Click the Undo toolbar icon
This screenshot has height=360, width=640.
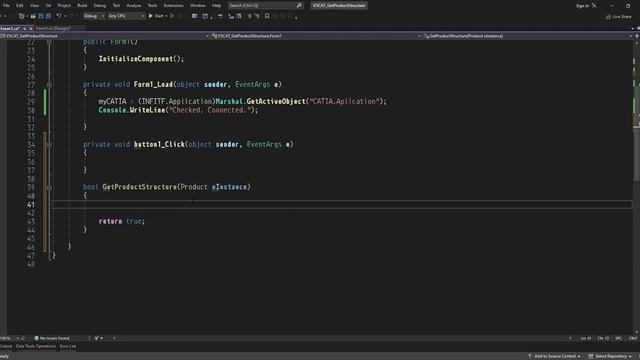59,16
